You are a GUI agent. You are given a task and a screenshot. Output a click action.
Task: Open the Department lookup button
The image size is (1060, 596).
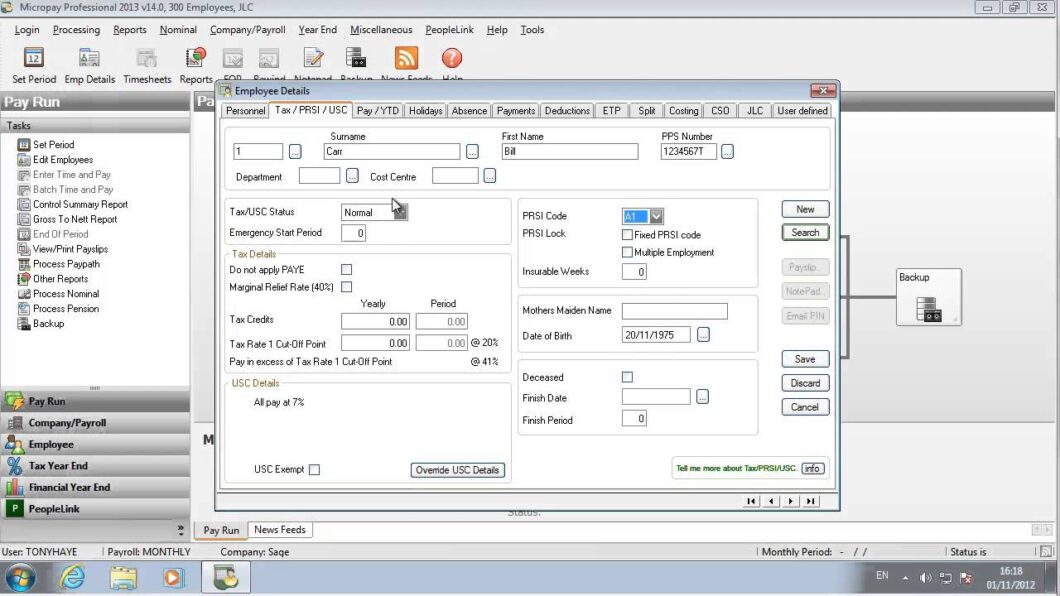(352, 176)
